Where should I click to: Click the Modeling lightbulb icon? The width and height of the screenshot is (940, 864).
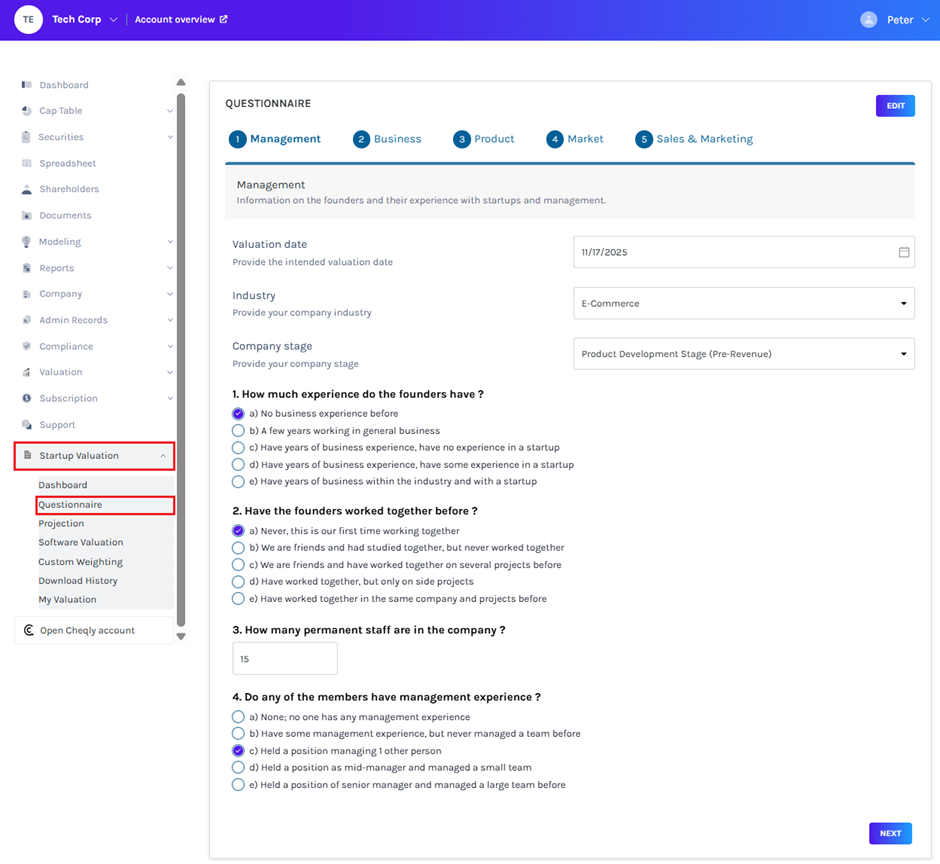pos(27,242)
